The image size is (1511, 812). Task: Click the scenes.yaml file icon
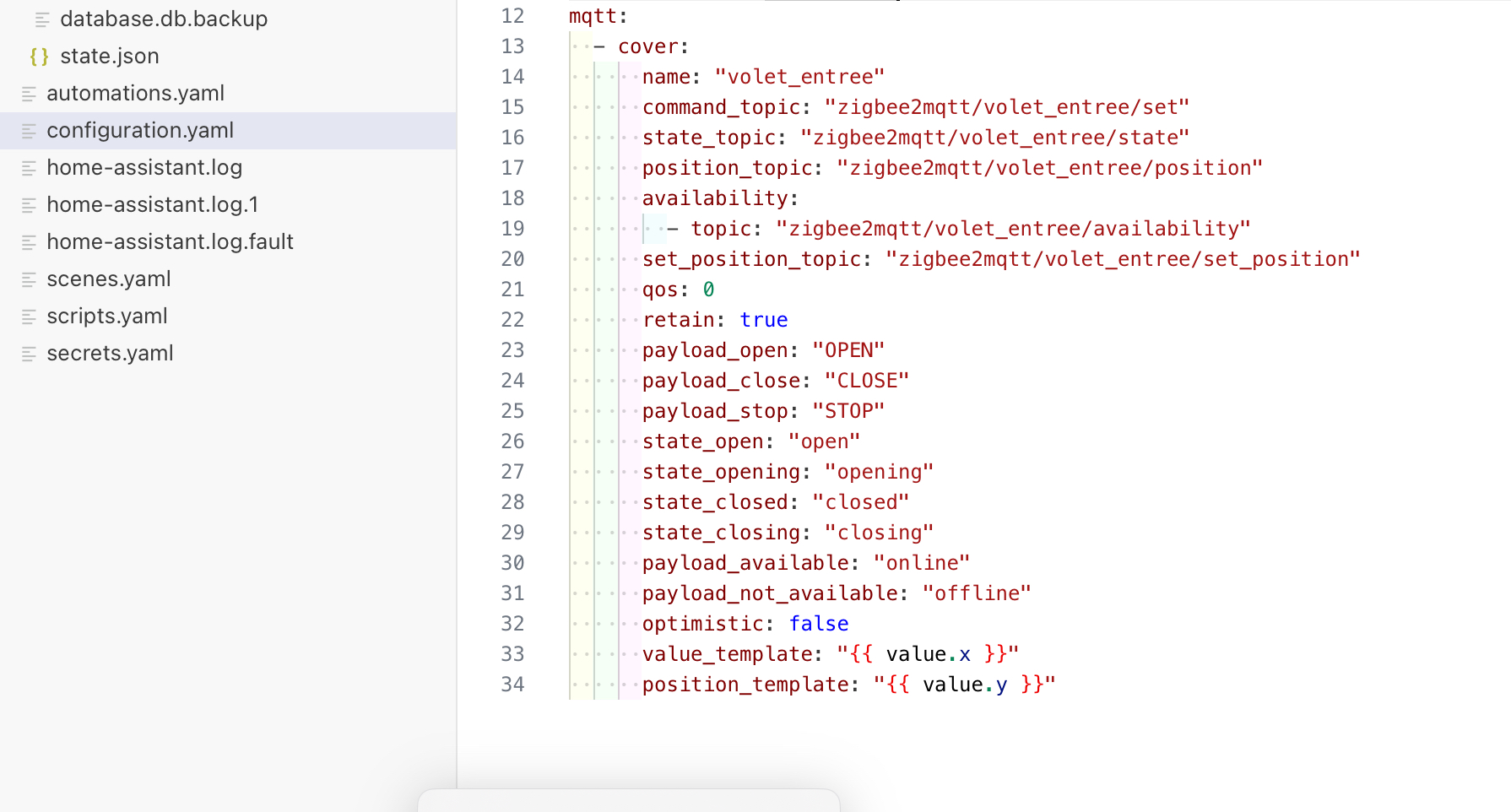pos(29,279)
